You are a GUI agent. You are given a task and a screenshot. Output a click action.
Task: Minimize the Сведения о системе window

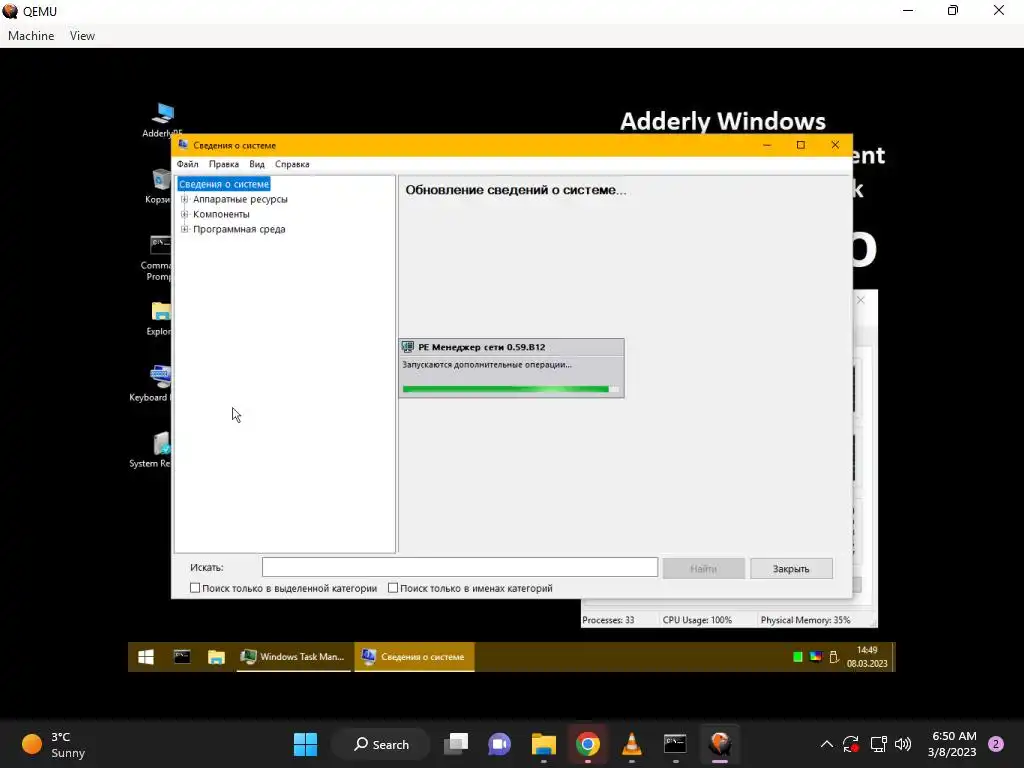click(767, 145)
